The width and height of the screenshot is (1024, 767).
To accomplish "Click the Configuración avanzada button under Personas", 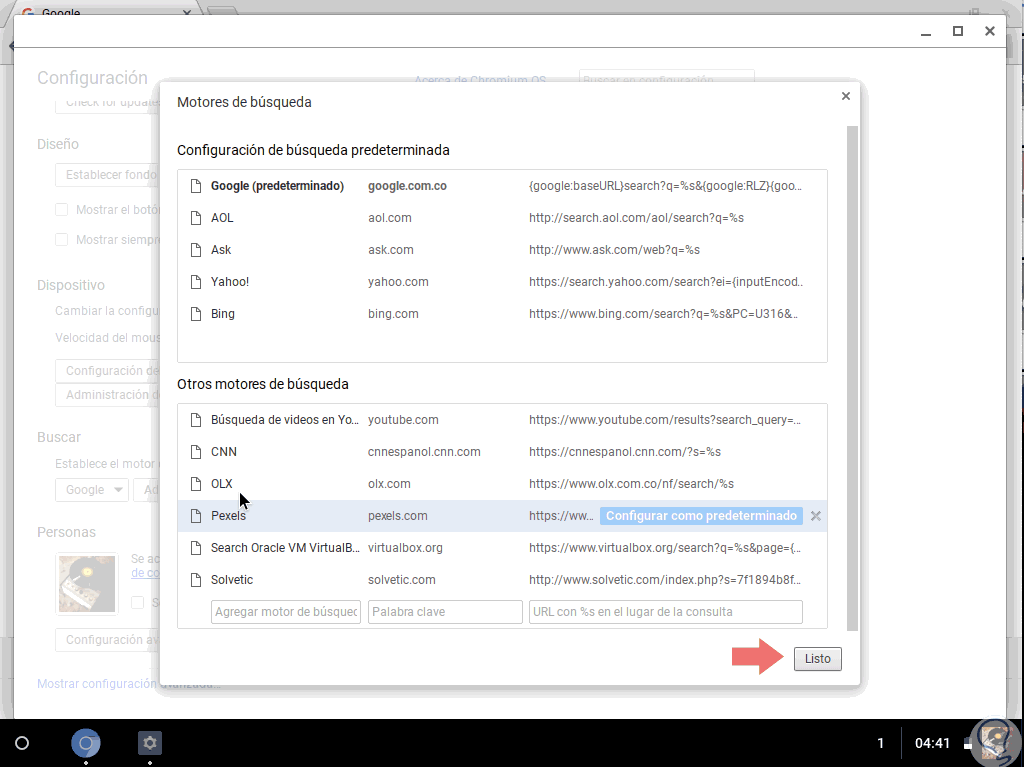I will click(x=108, y=640).
